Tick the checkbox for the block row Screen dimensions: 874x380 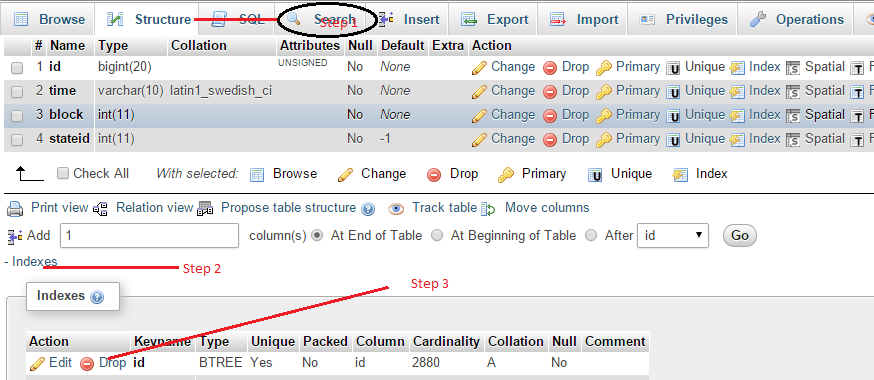click(17, 116)
